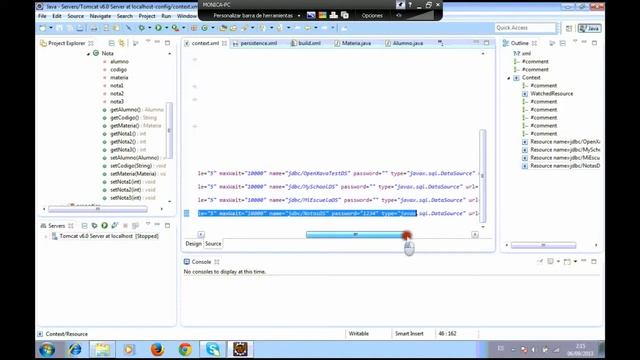Open the Project Explorer view menu triangle
Screen dimensions: 640x360
coord(147,42)
